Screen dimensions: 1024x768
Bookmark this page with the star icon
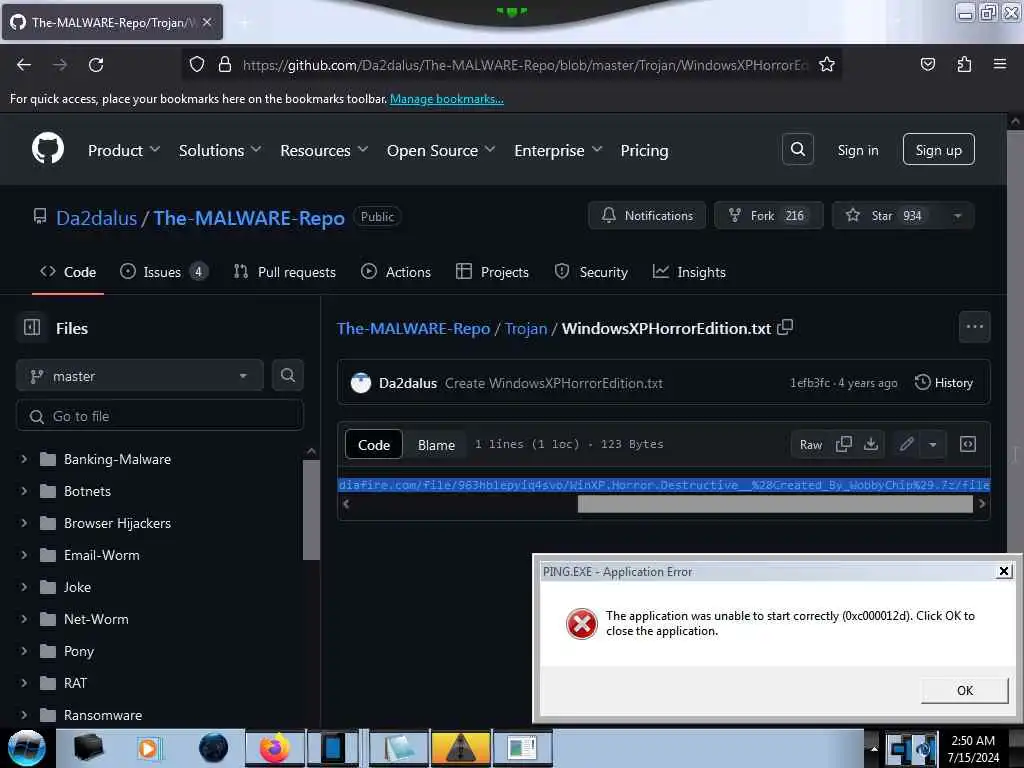point(827,65)
